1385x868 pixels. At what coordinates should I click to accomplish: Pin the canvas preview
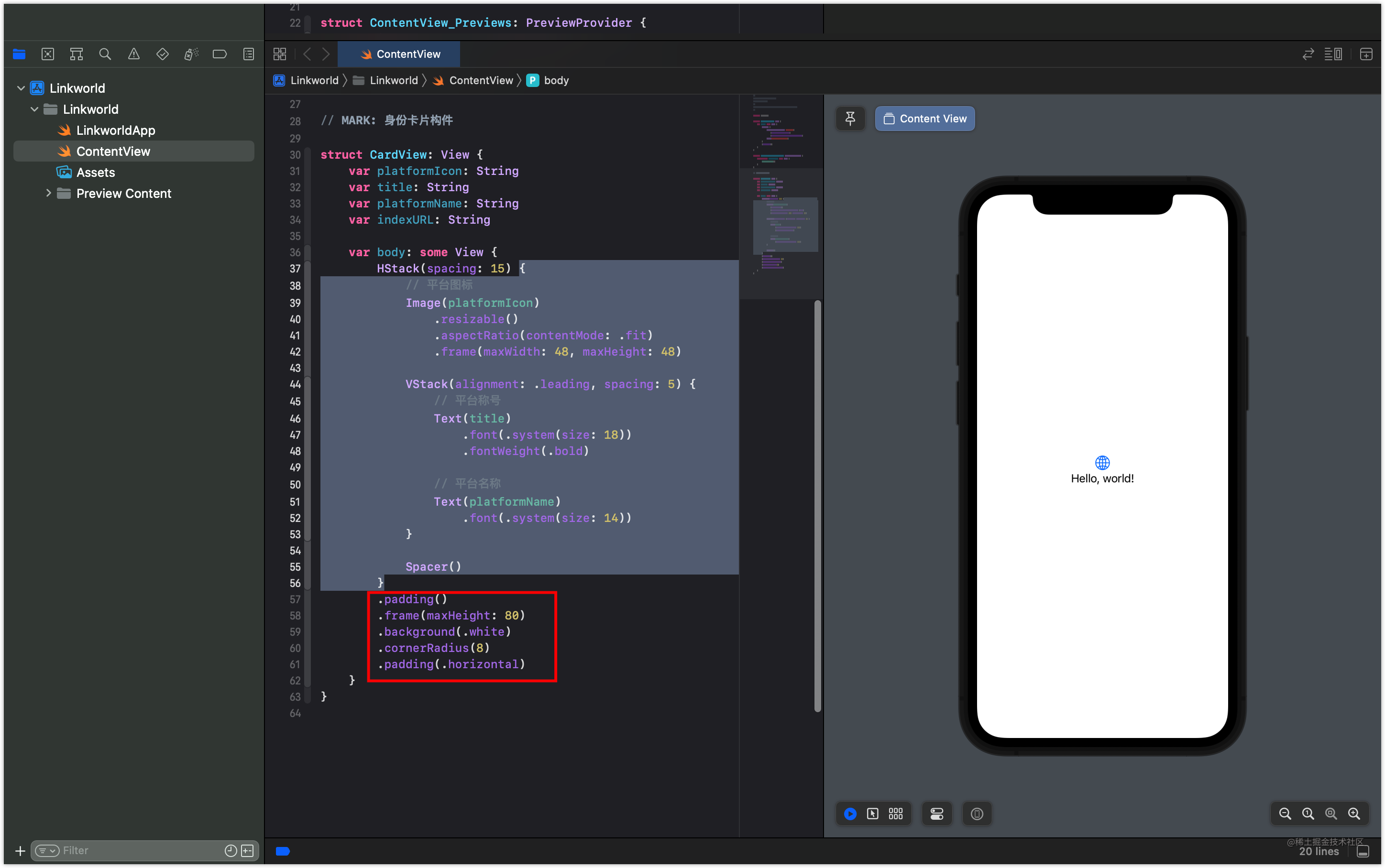[x=850, y=119]
